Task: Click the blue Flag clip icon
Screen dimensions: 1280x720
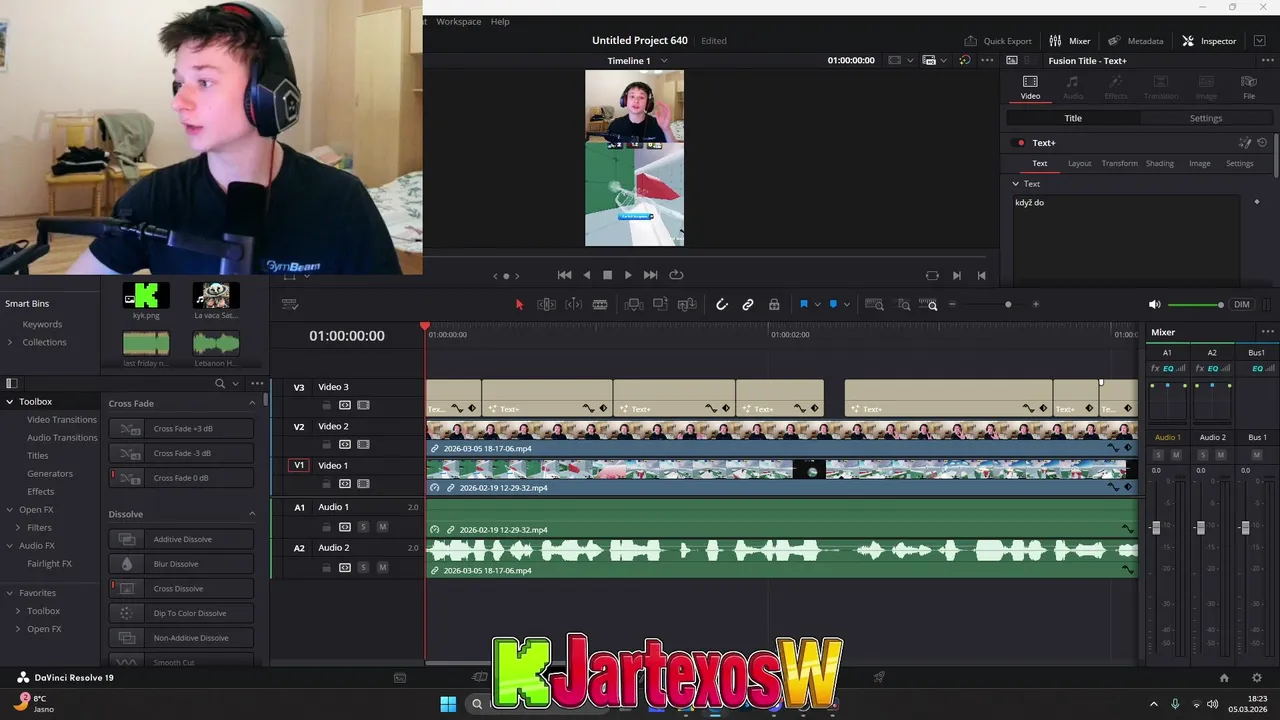Action: point(803,305)
